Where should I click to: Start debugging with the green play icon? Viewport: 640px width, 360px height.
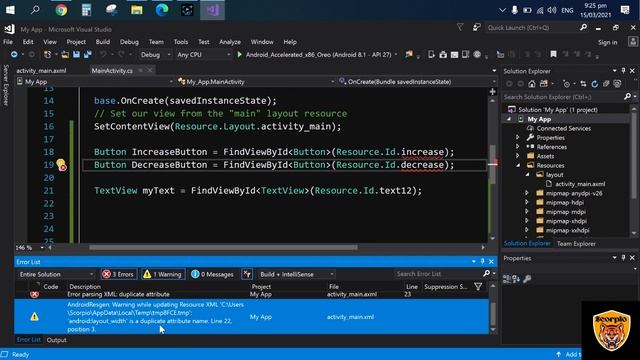pyautogui.click(x=240, y=54)
